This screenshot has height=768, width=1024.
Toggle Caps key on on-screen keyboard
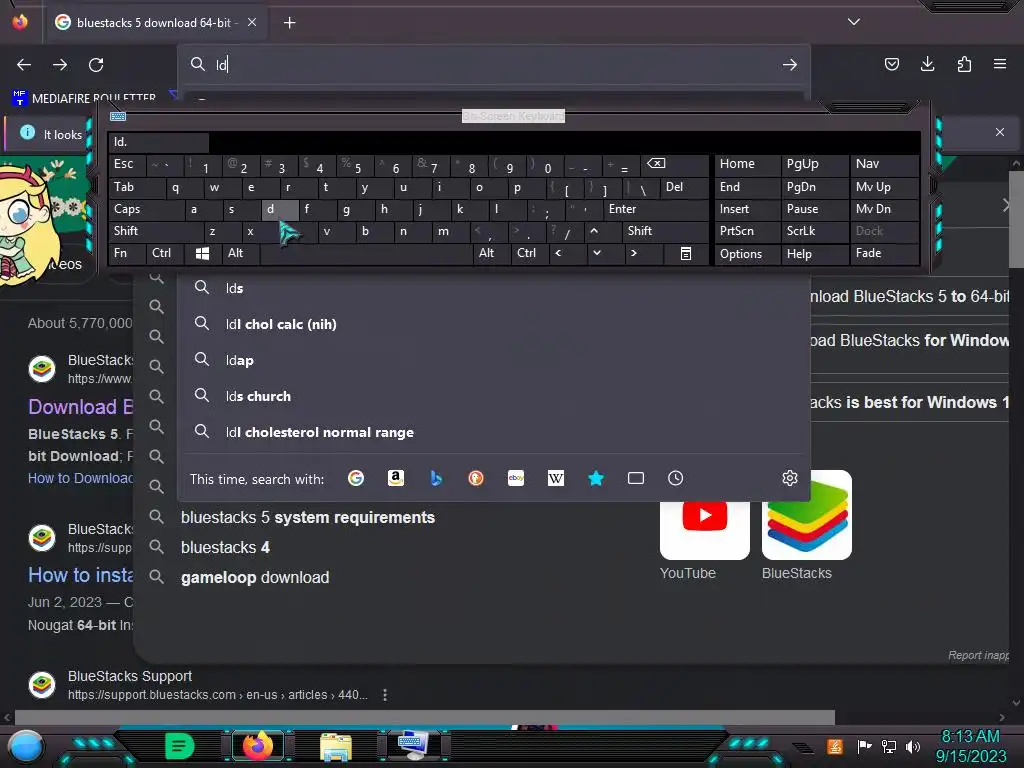[x=145, y=209]
